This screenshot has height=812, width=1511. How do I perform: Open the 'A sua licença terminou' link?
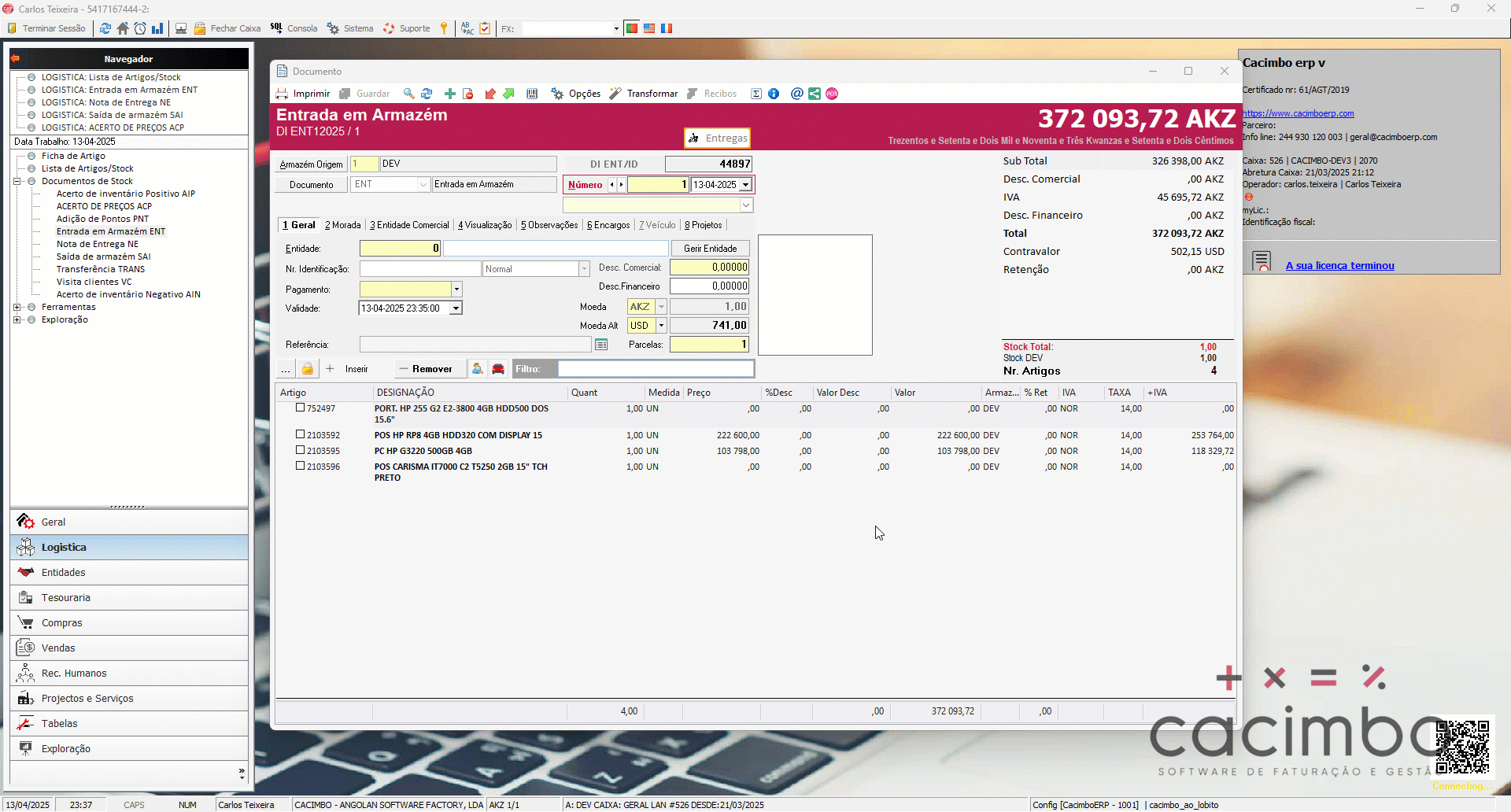click(x=1339, y=266)
